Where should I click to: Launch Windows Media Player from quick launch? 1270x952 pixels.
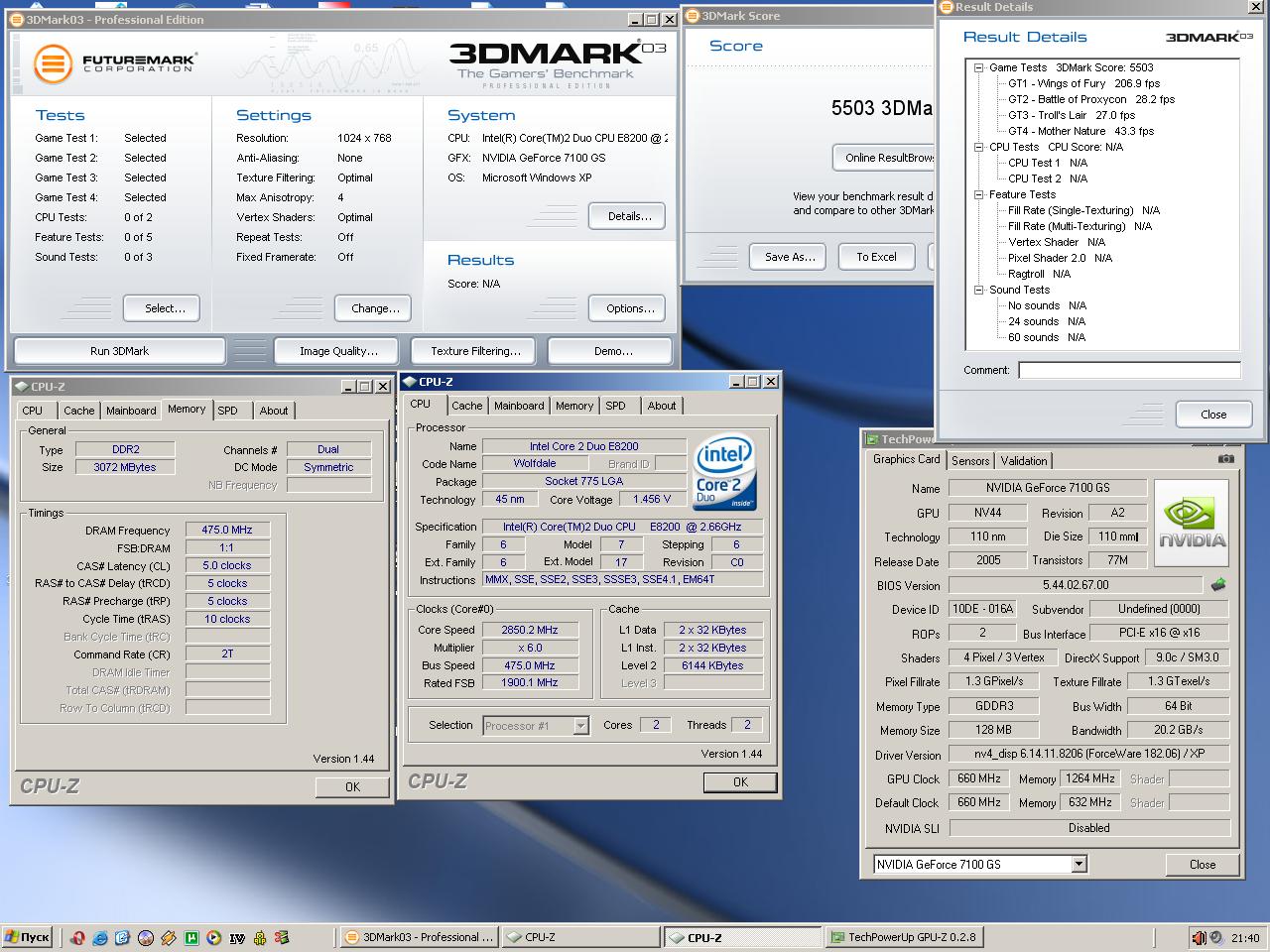coord(214,937)
